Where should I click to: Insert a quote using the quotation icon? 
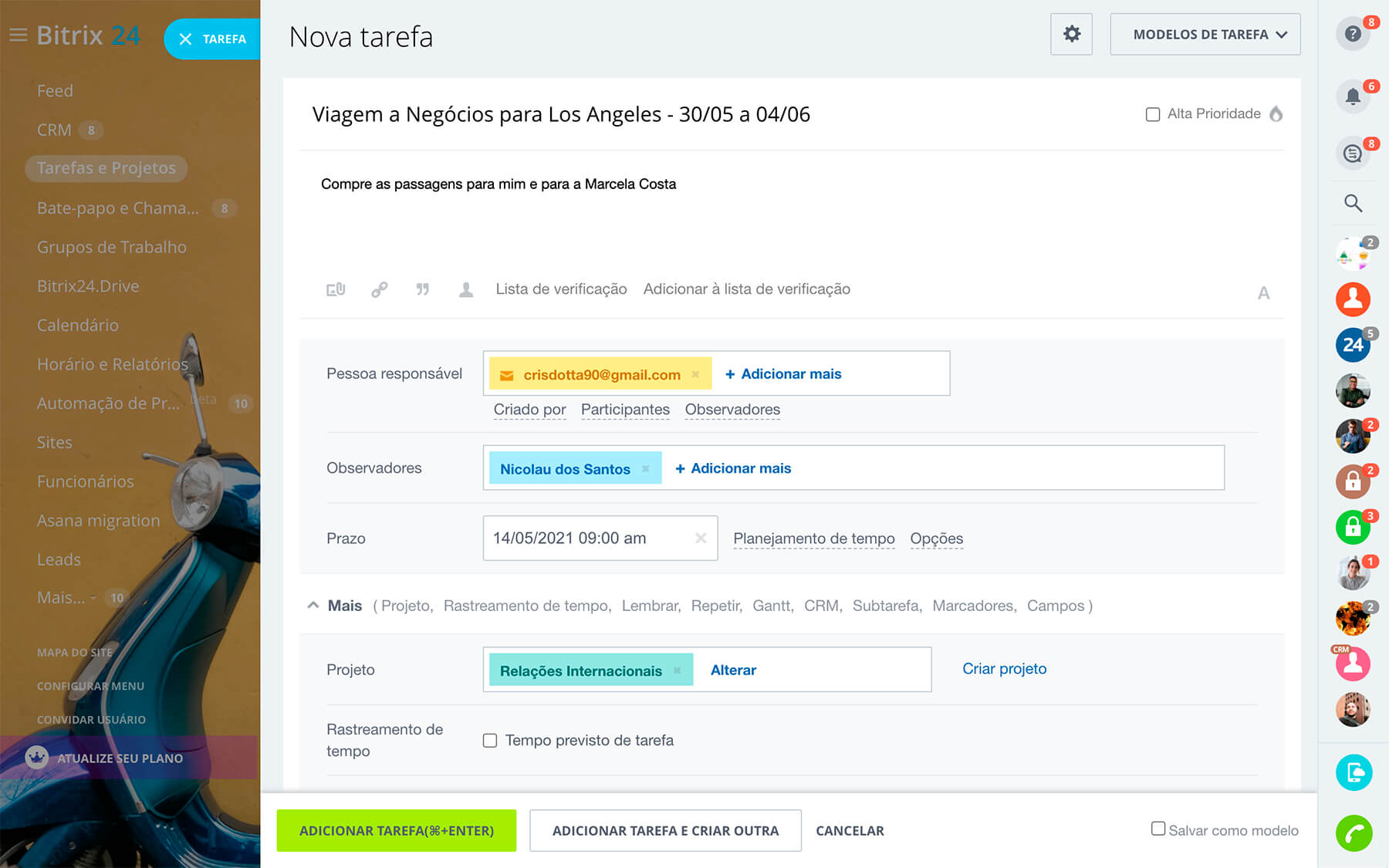(423, 289)
